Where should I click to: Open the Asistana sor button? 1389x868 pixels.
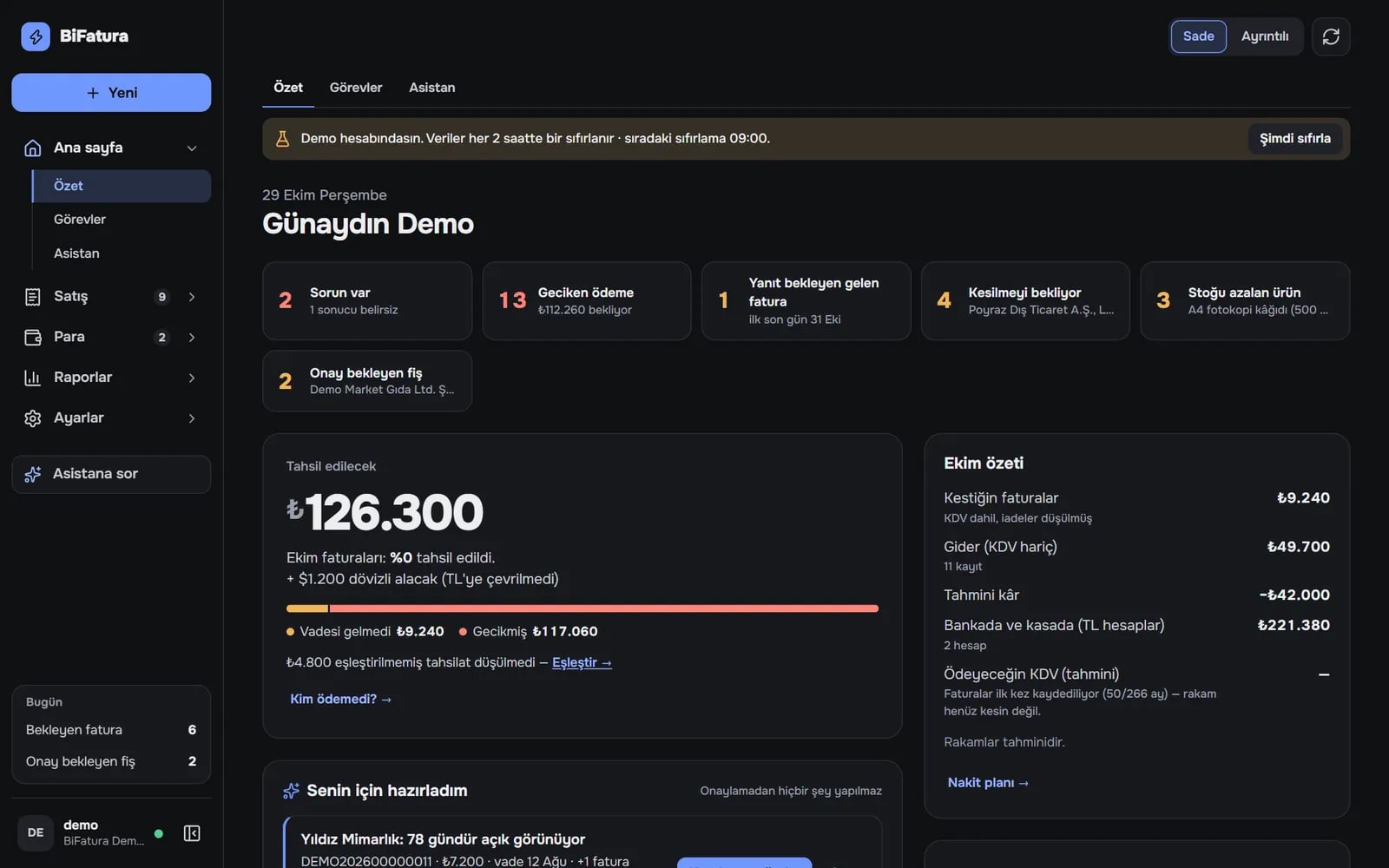tap(111, 474)
